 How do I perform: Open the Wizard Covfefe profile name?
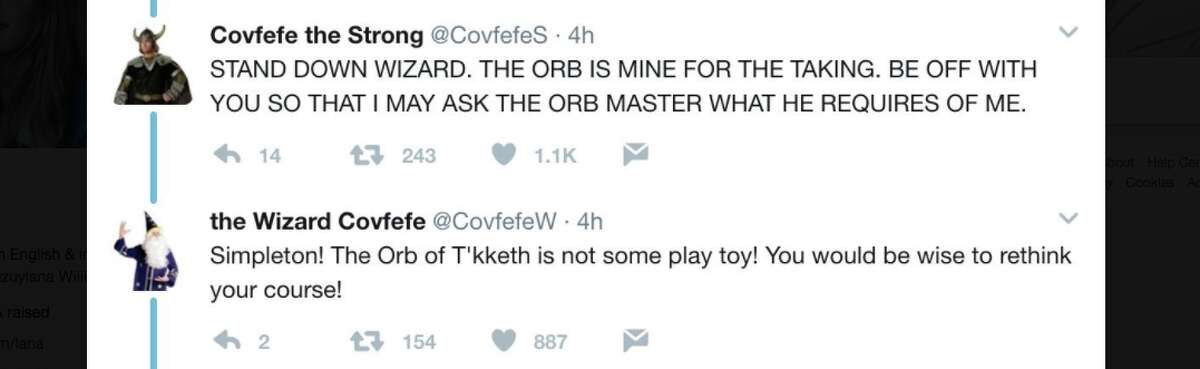[316, 221]
